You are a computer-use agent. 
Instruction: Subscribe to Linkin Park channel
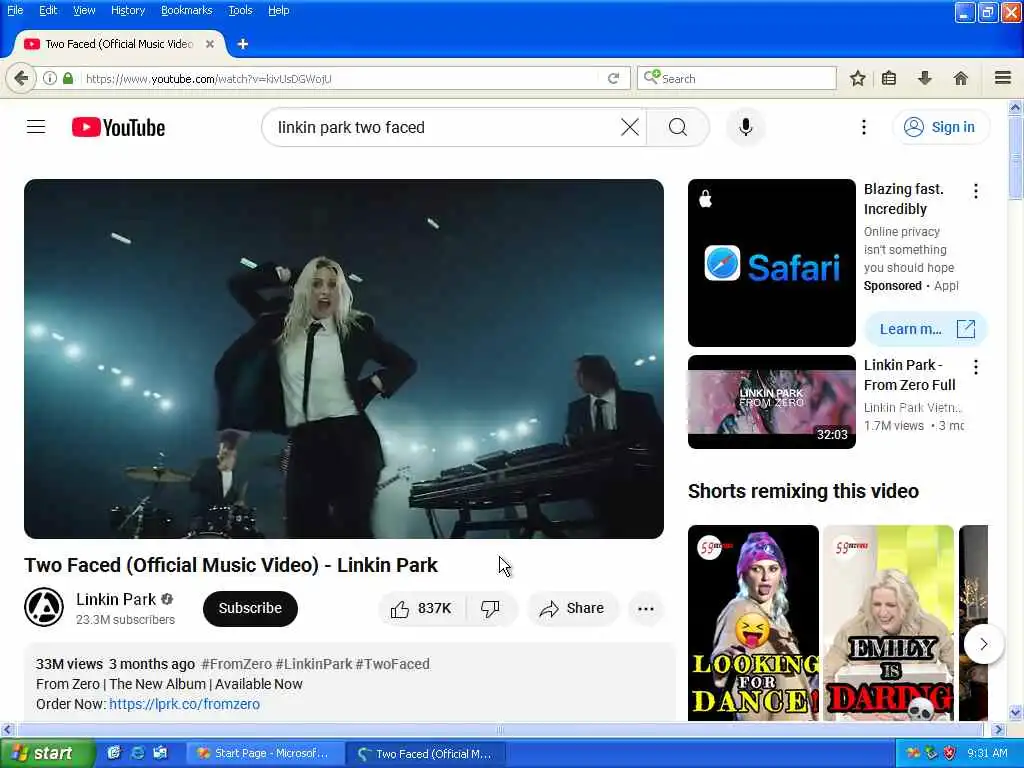[x=250, y=608]
